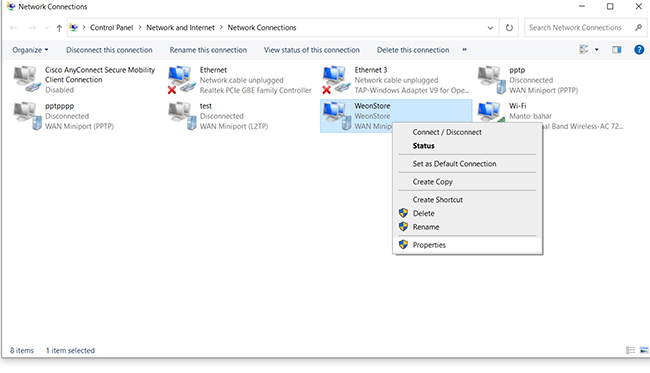Image resolution: width=650 pixels, height=373 pixels.
Task: Navigate back with the back arrow
Action: click(x=14, y=28)
